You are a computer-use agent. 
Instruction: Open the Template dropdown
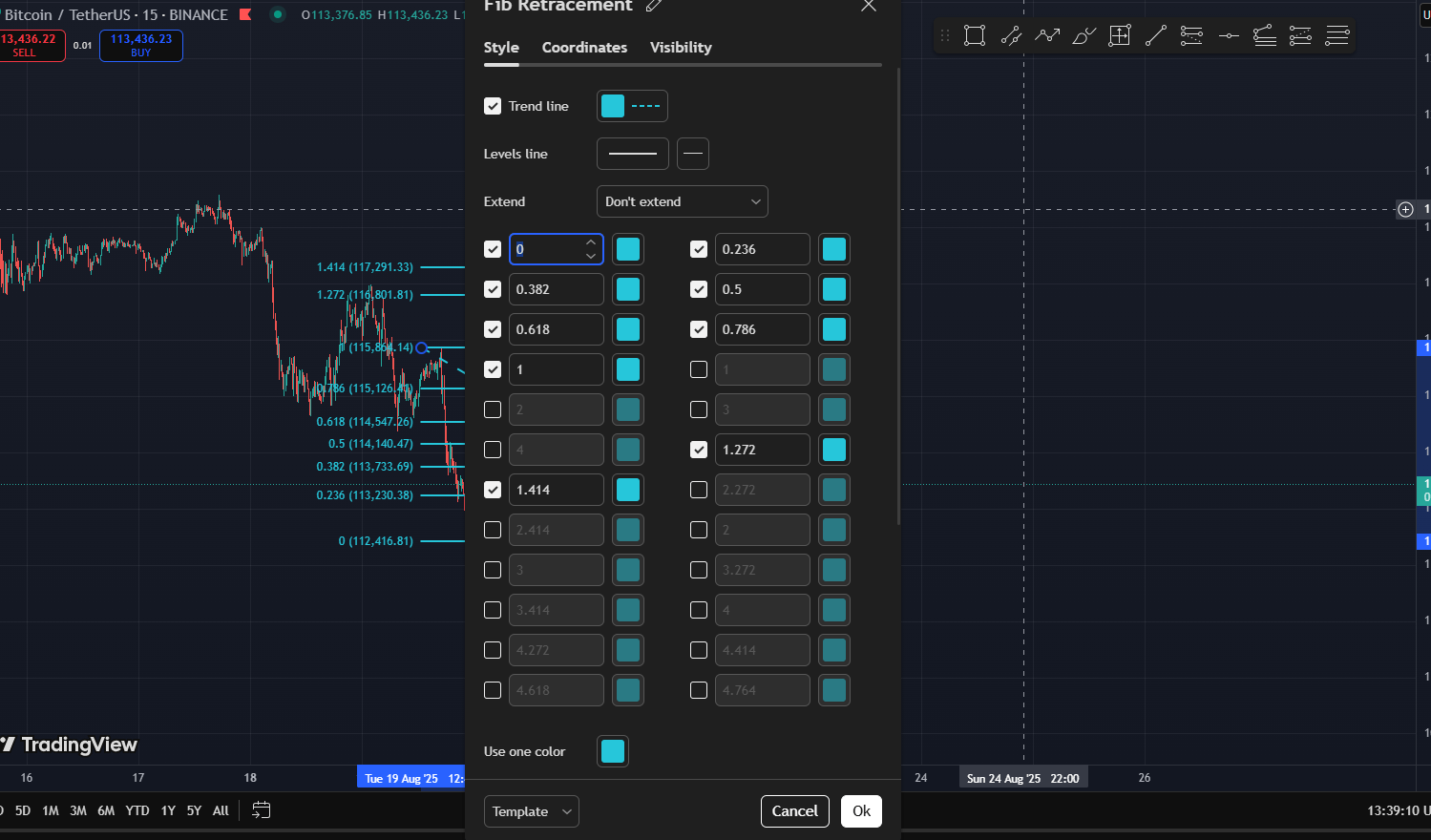coord(532,811)
